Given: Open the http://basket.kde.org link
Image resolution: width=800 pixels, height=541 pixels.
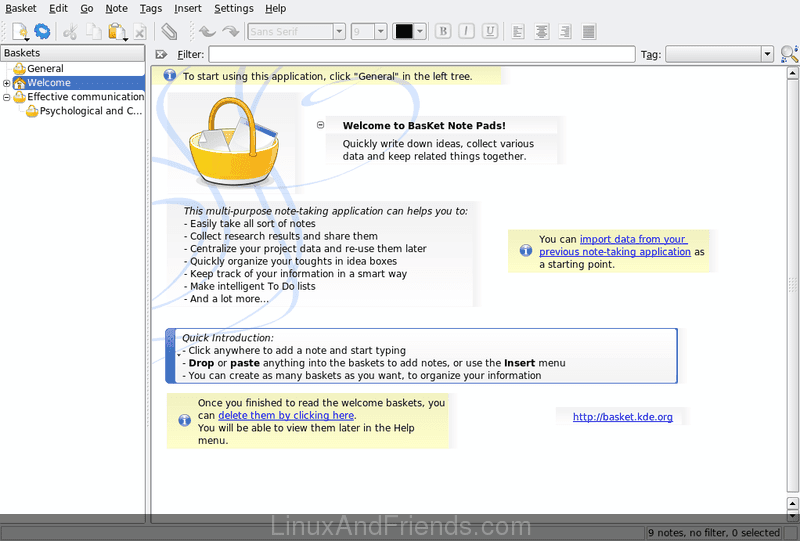Looking at the screenshot, I should (622, 417).
